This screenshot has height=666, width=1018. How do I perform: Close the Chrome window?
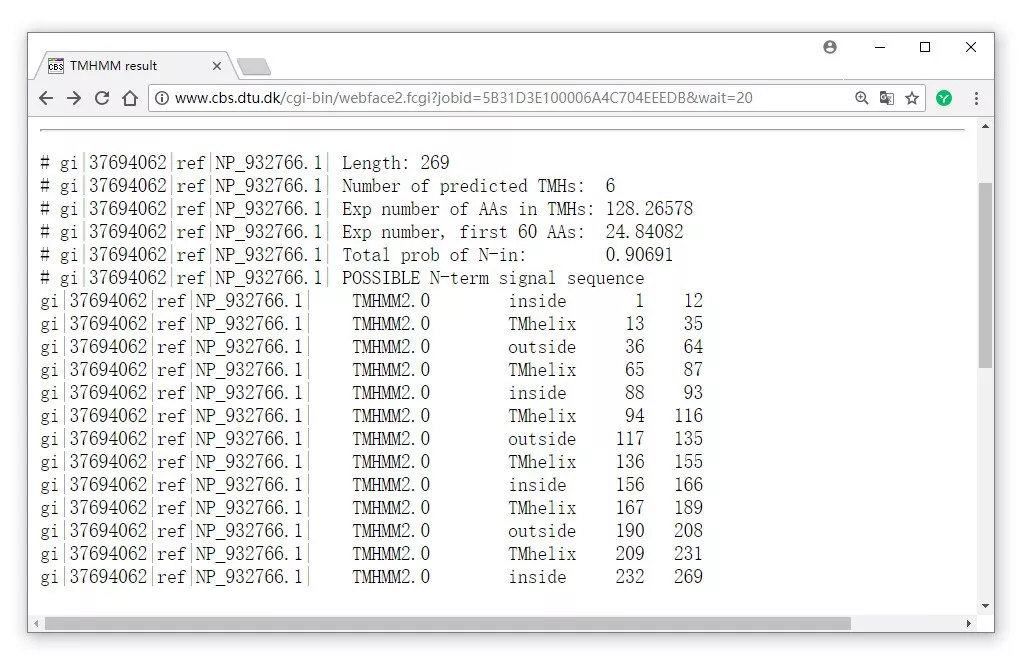pos(971,47)
